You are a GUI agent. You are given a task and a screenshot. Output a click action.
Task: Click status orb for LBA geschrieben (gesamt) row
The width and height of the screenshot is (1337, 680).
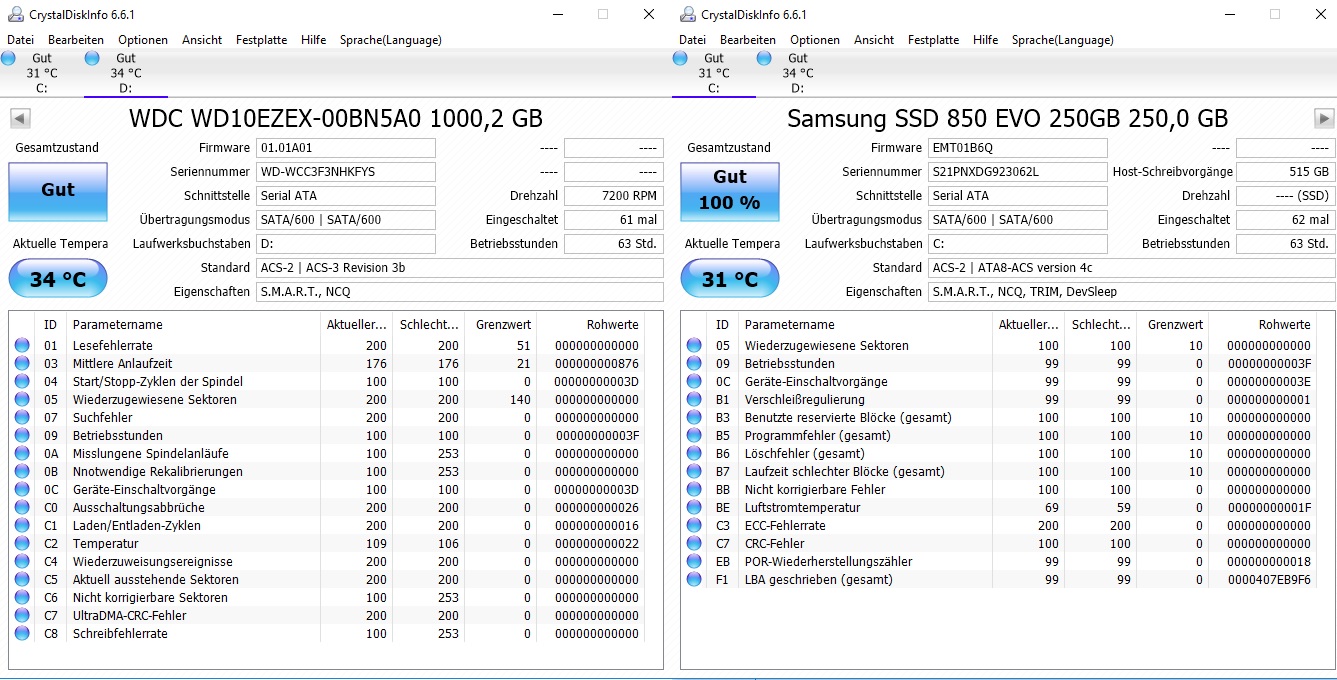pyautogui.click(x=694, y=580)
